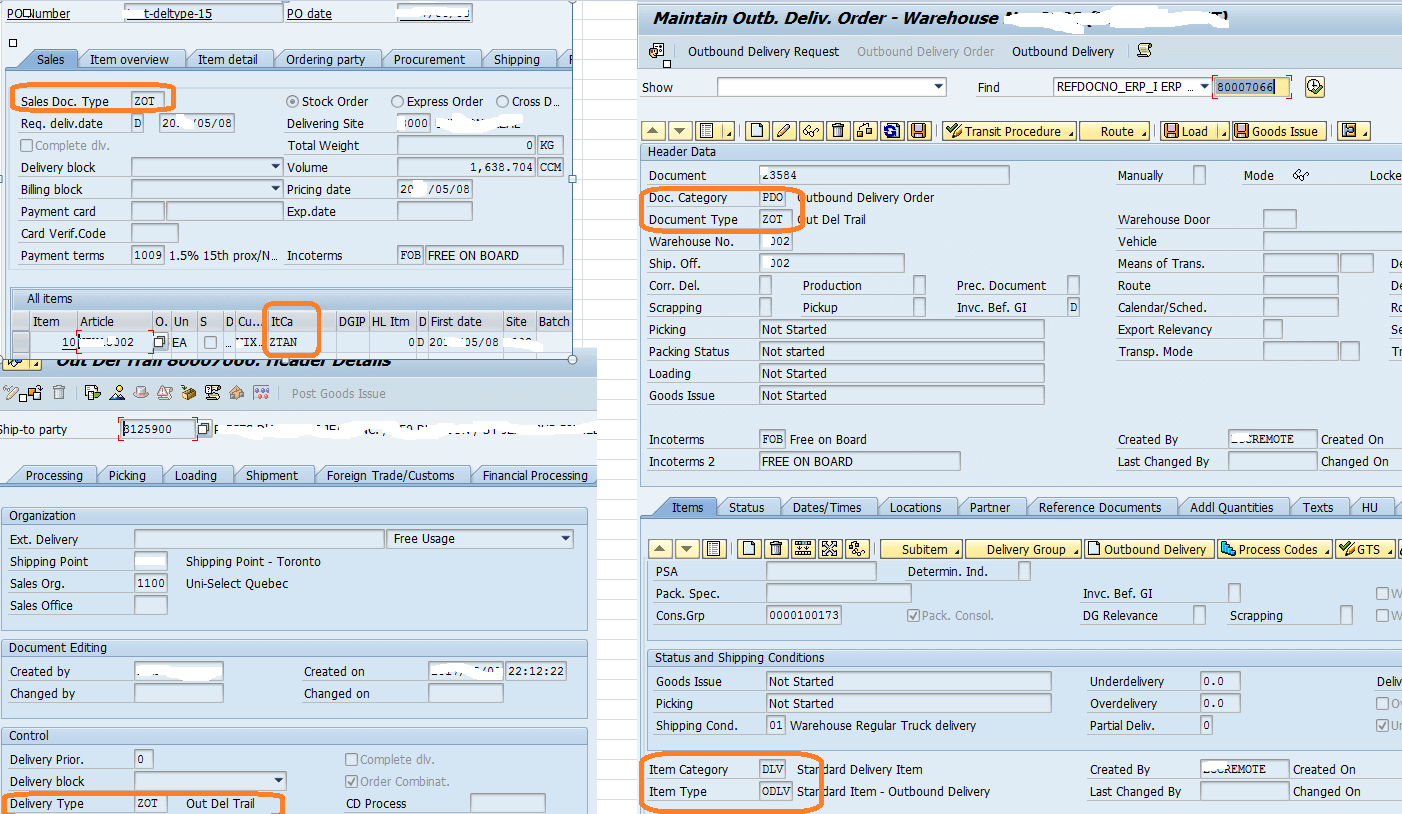Viewport: 1402px width, 814px height.
Task: Click the new document icon in warehouse header toolbar
Action: pyautogui.click(x=758, y=131)
